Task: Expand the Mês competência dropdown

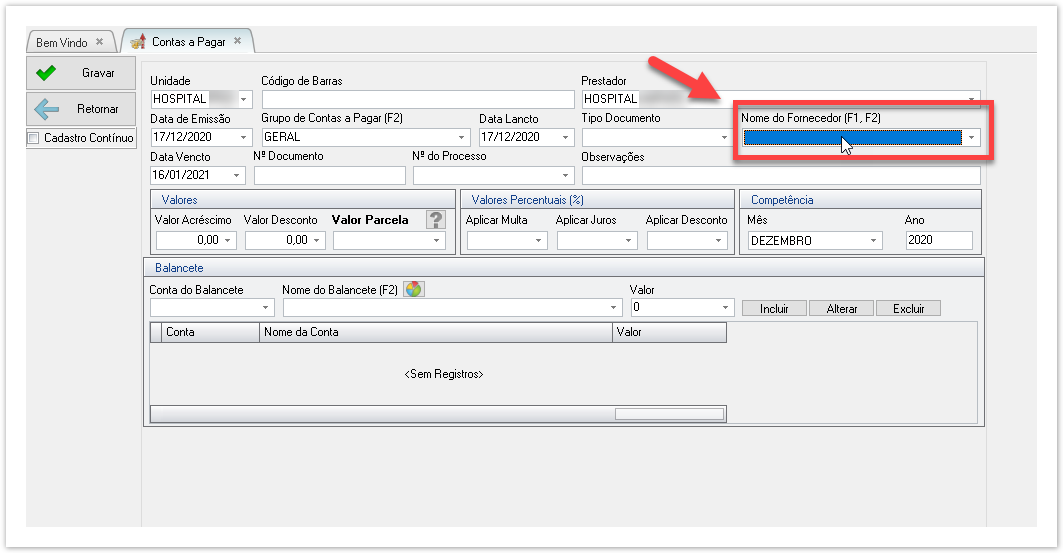Action: pos(874,241)
